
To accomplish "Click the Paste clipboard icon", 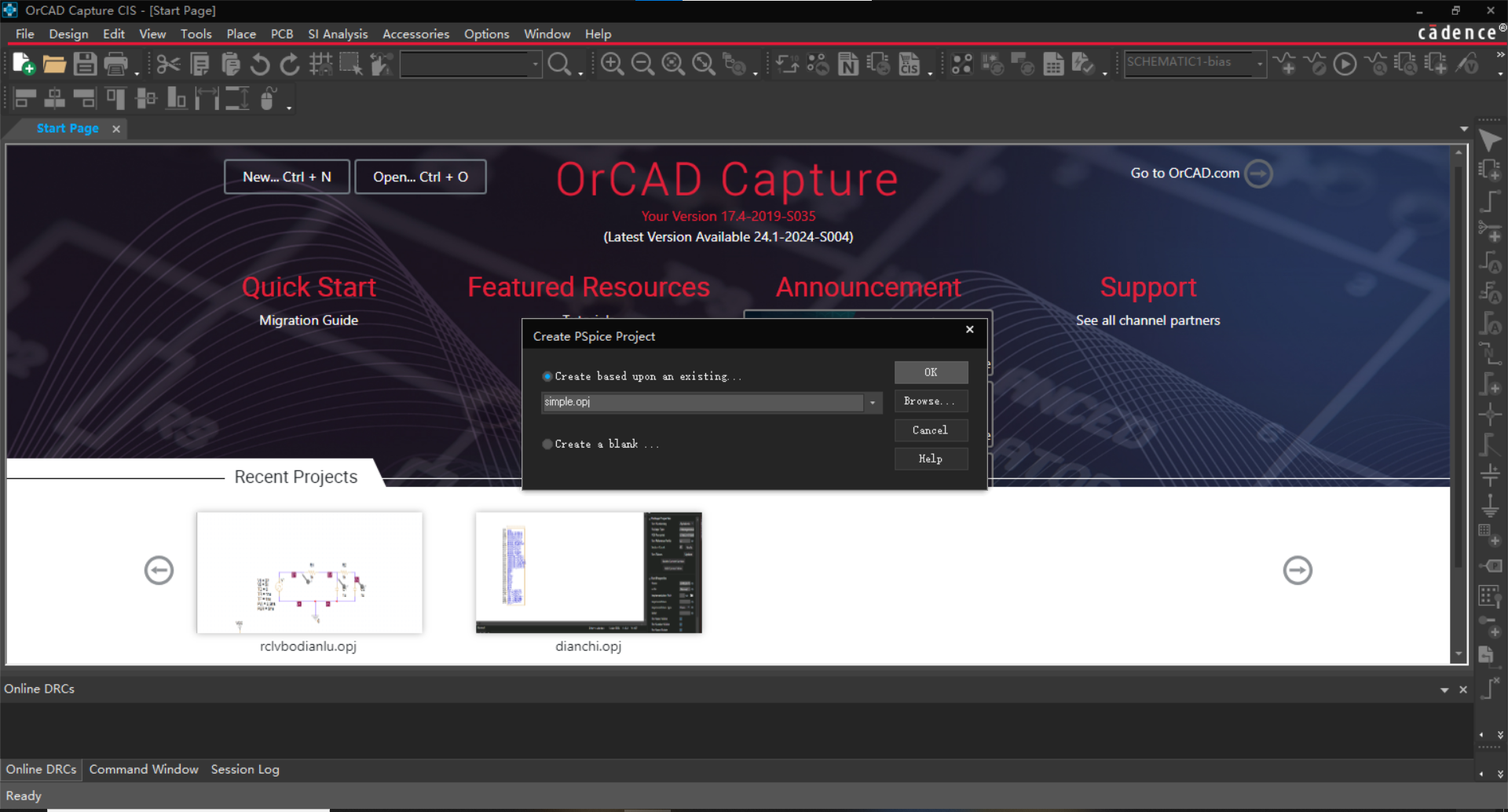I will pos(230,64).
